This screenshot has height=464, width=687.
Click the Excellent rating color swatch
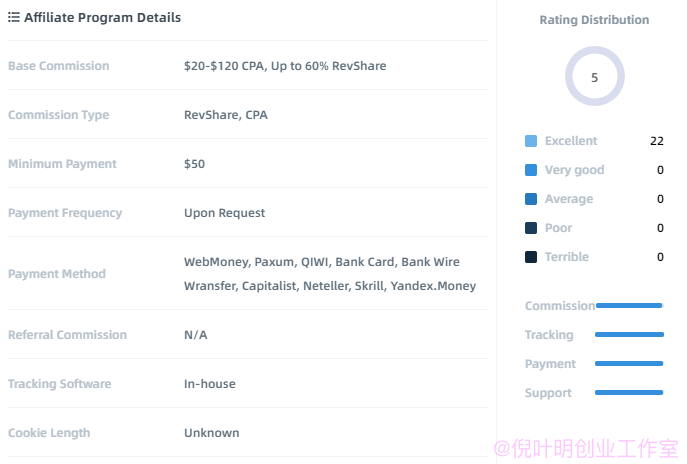coord(531,141)
